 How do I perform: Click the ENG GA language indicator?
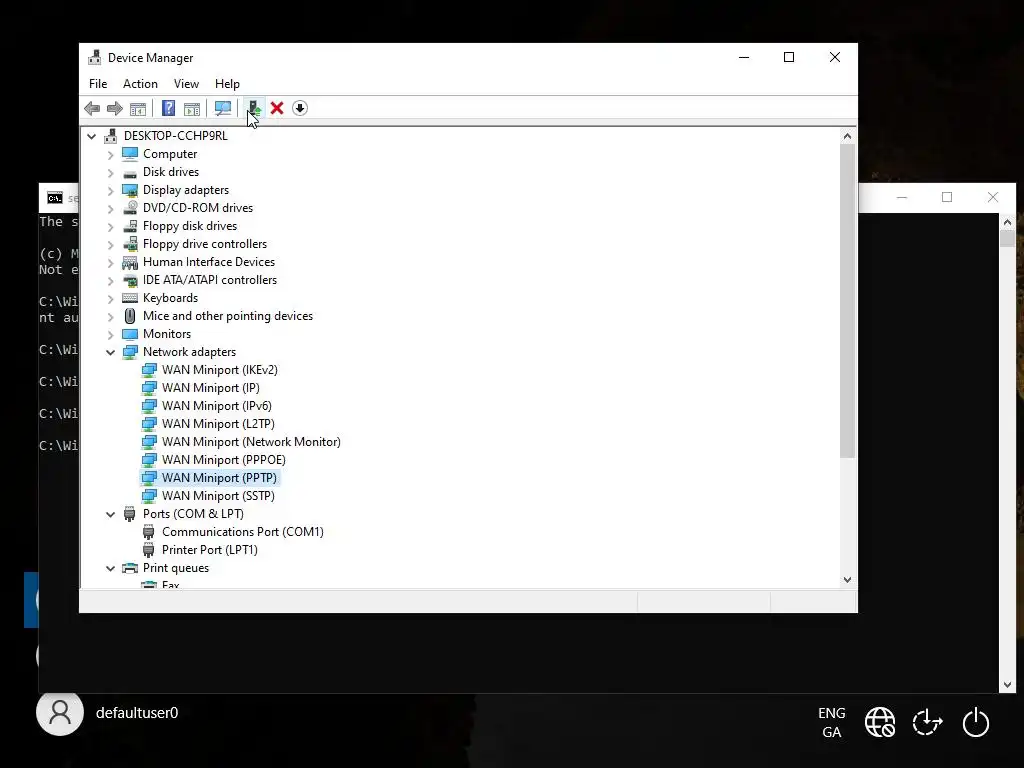pyautogui.click(x=831, y=722)
